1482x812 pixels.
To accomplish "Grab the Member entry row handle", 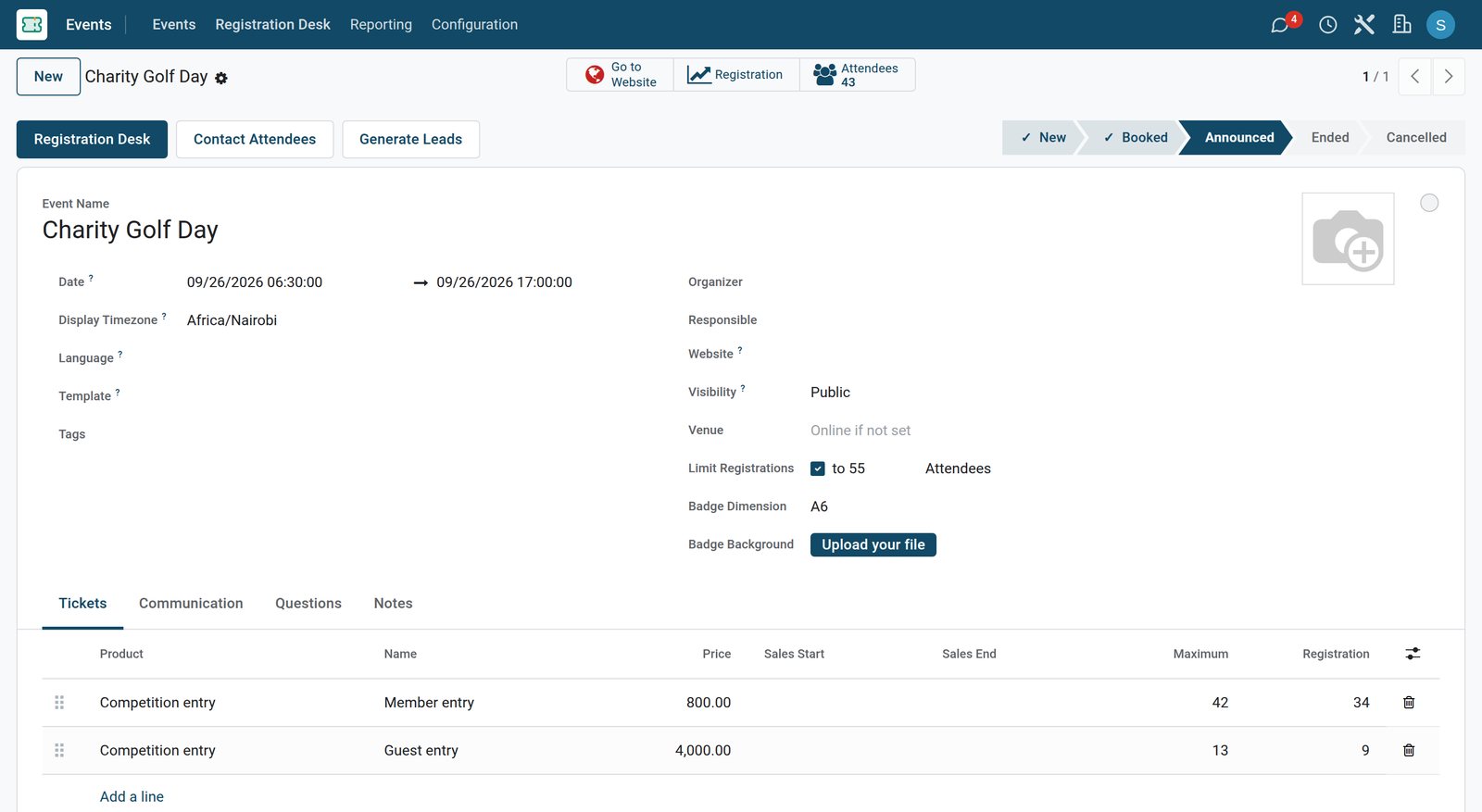I will click(x=59, y=703).
